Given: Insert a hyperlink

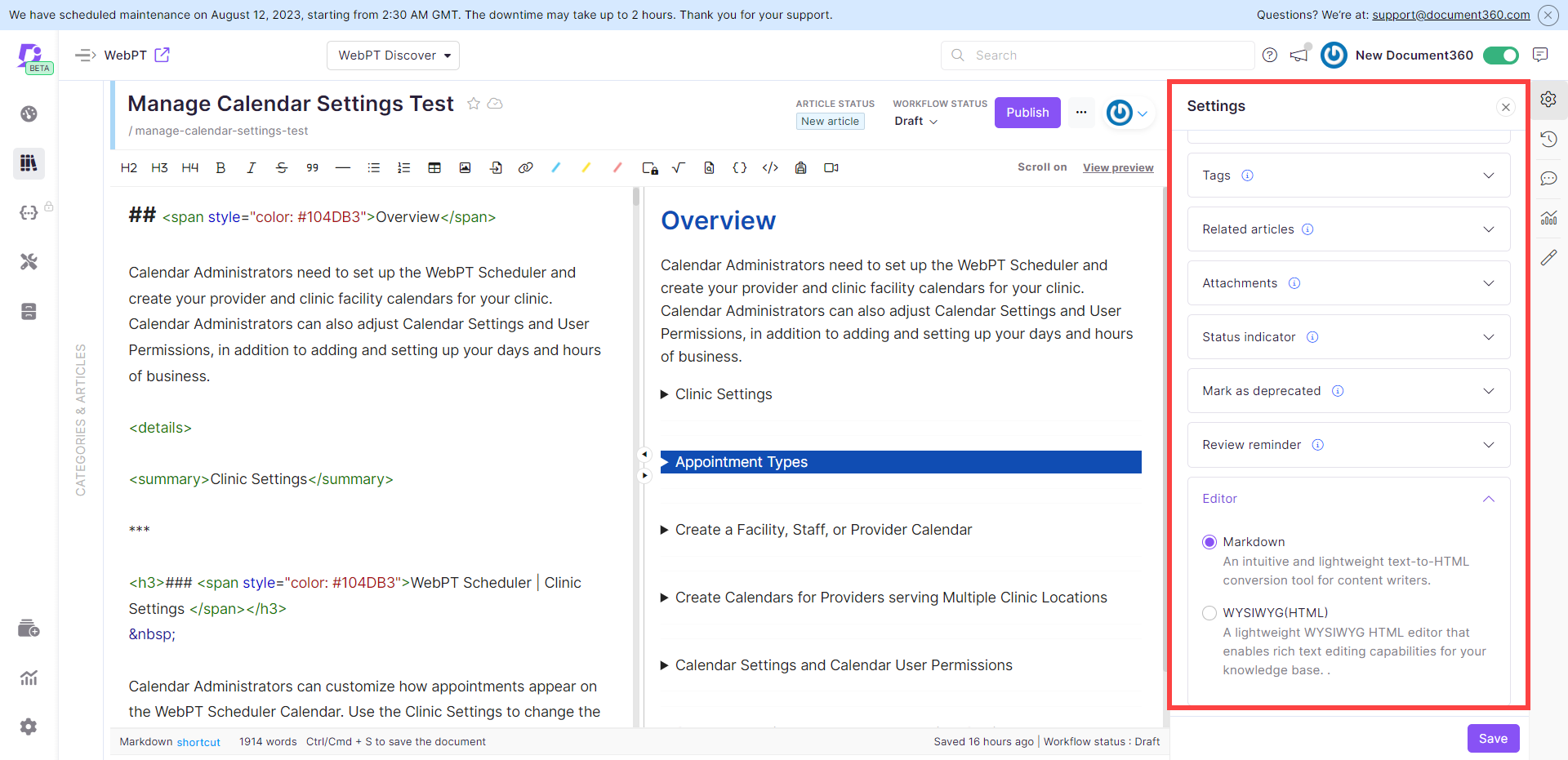Looking at the screenshot, I should click(526, 168).
